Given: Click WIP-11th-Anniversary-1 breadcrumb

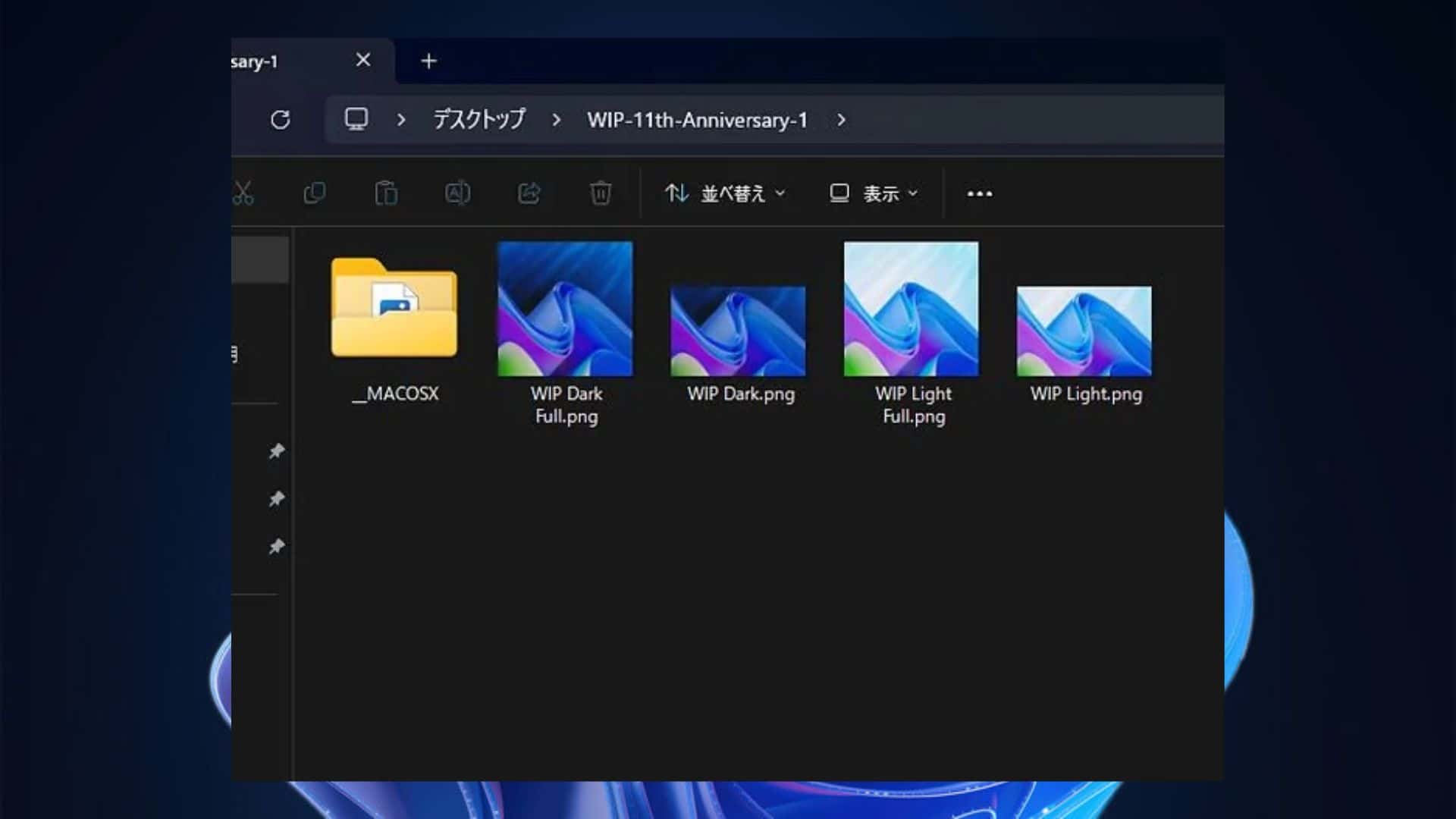Looking at the screenshot, I should 698,120.
